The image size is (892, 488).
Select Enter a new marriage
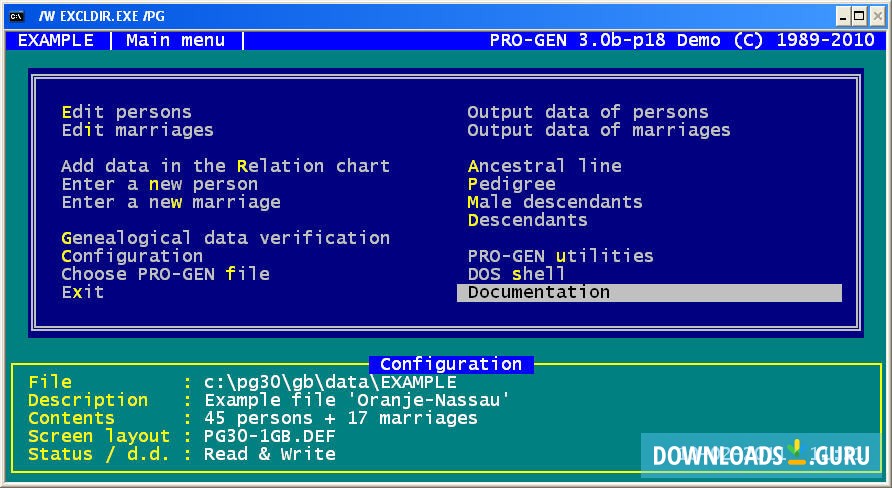coord(171,202)
